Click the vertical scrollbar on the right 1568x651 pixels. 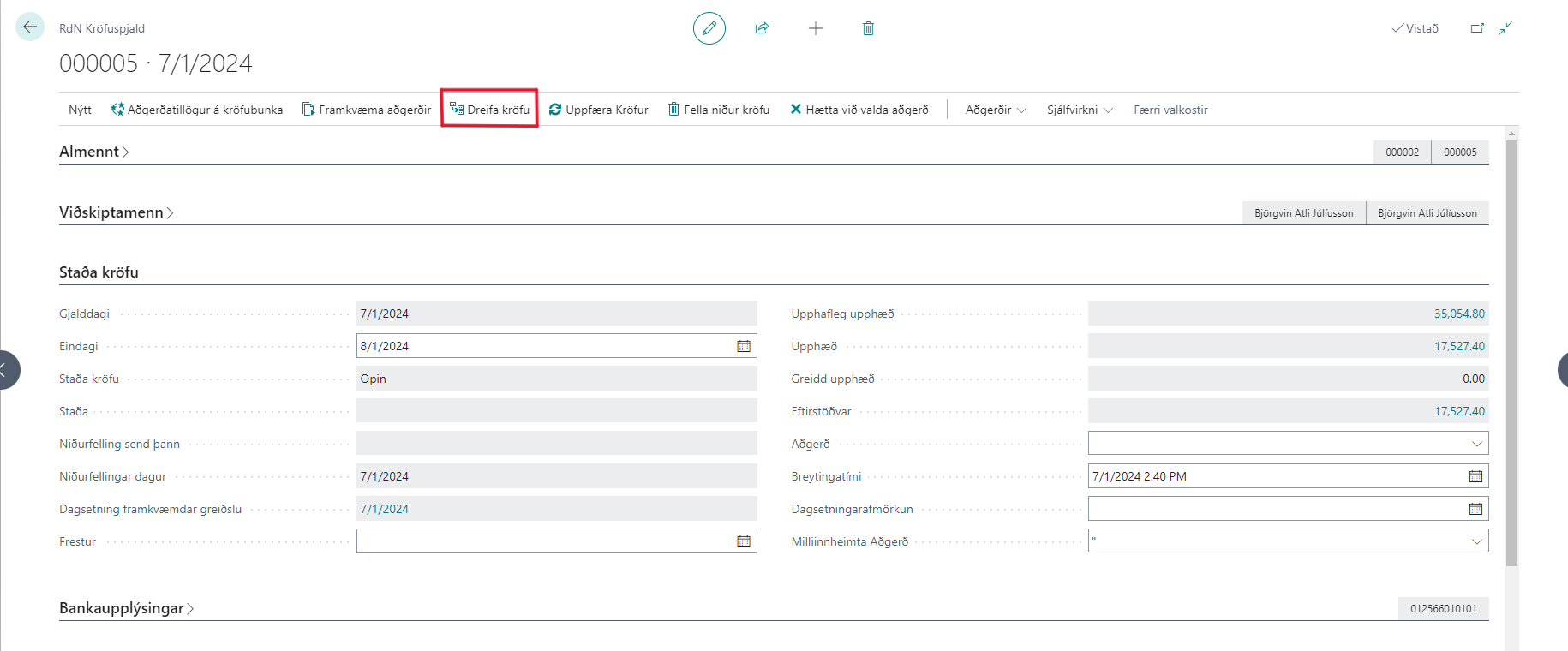click(x=1511, y=343)
